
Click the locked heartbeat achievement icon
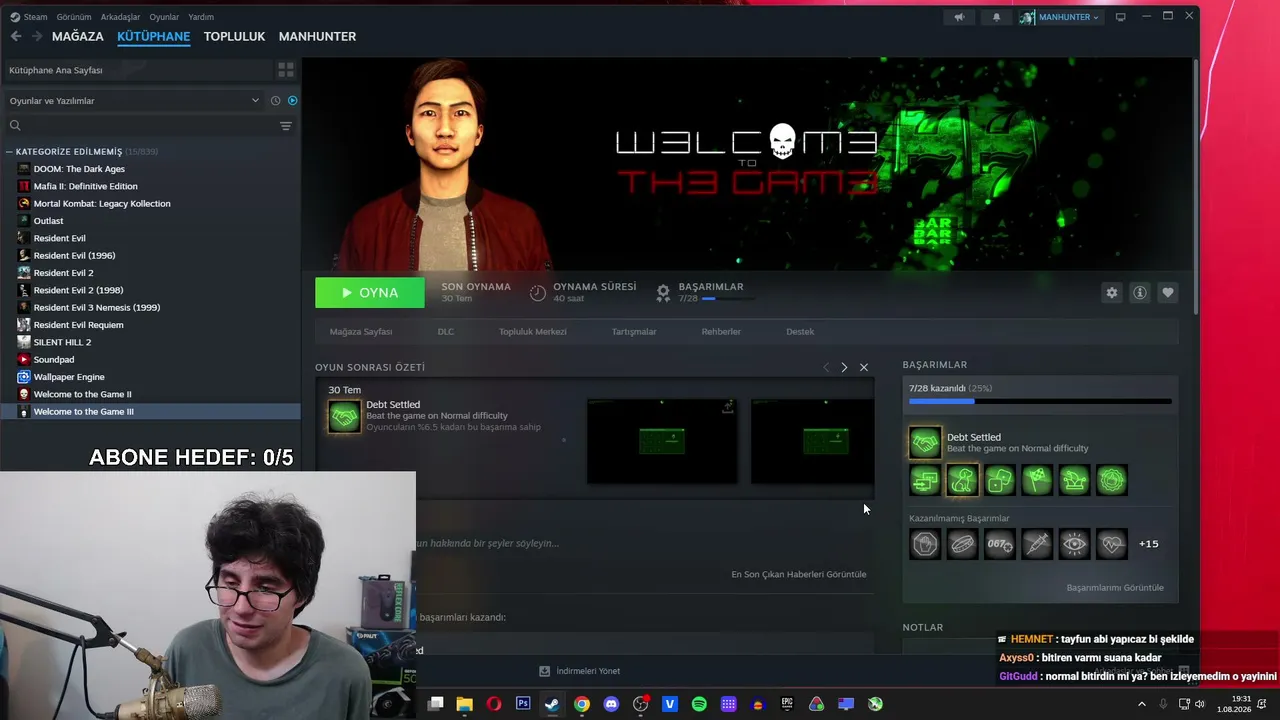click(1112, 544)
